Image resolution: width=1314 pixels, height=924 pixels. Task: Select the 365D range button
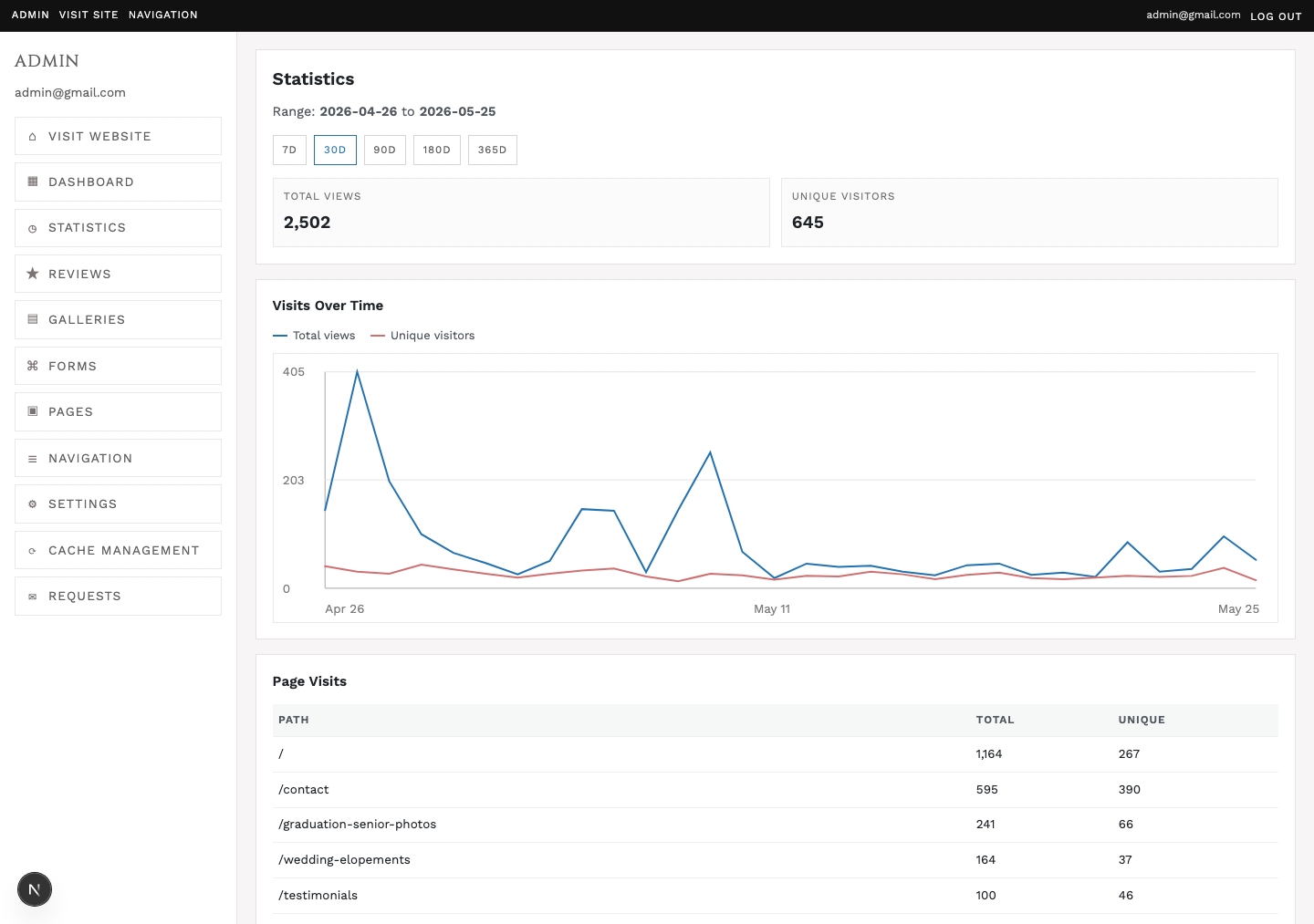pyautogui.click(x=492, y=150)
